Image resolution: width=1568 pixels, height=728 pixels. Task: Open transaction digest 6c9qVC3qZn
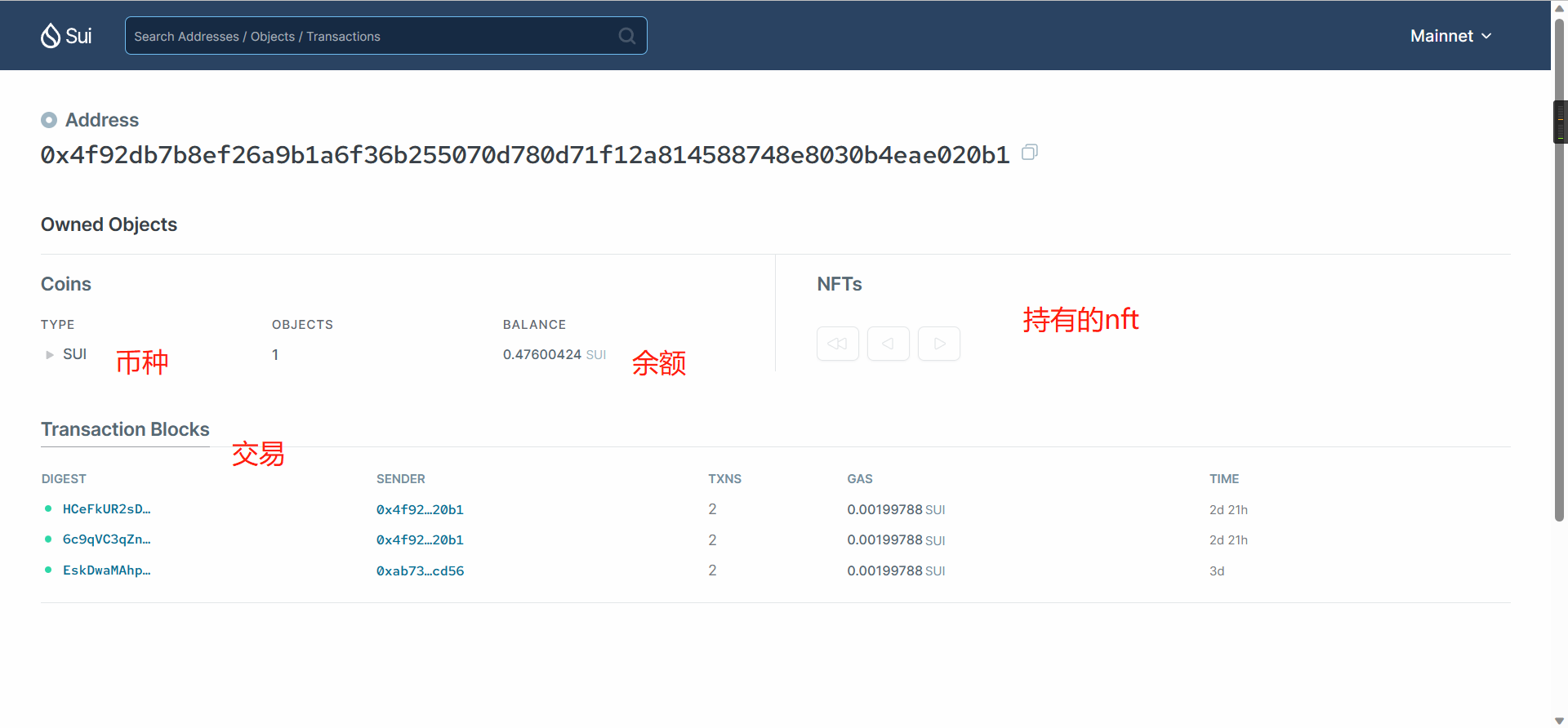106,539
